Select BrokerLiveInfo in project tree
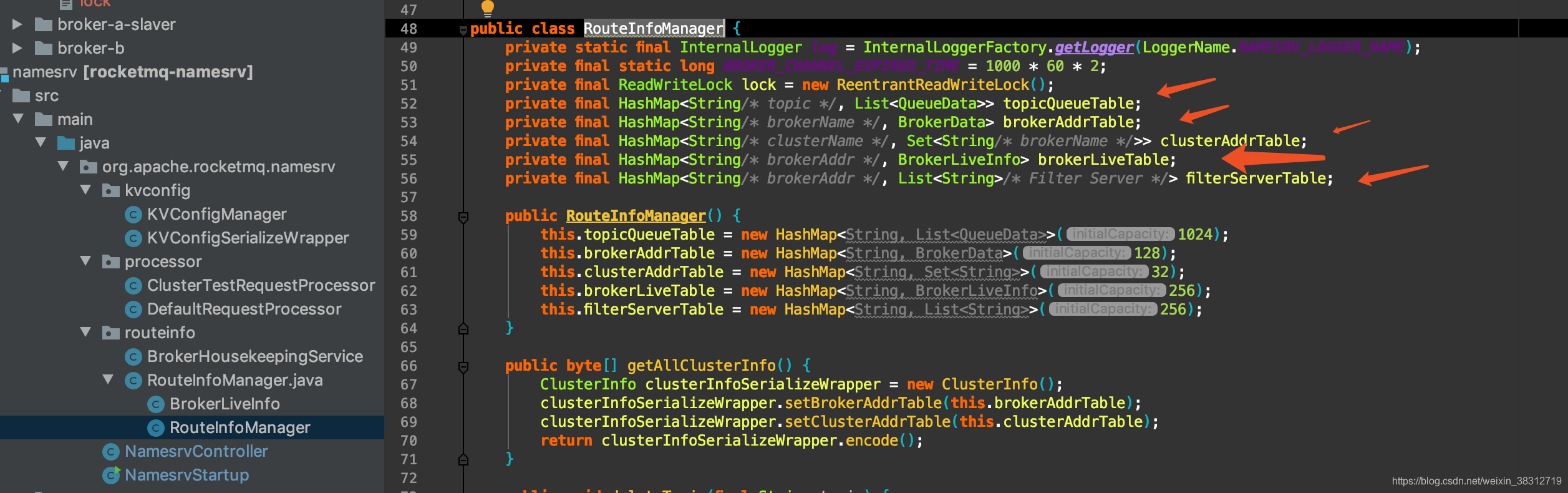Screen dimensions: 1568x493 225,404
